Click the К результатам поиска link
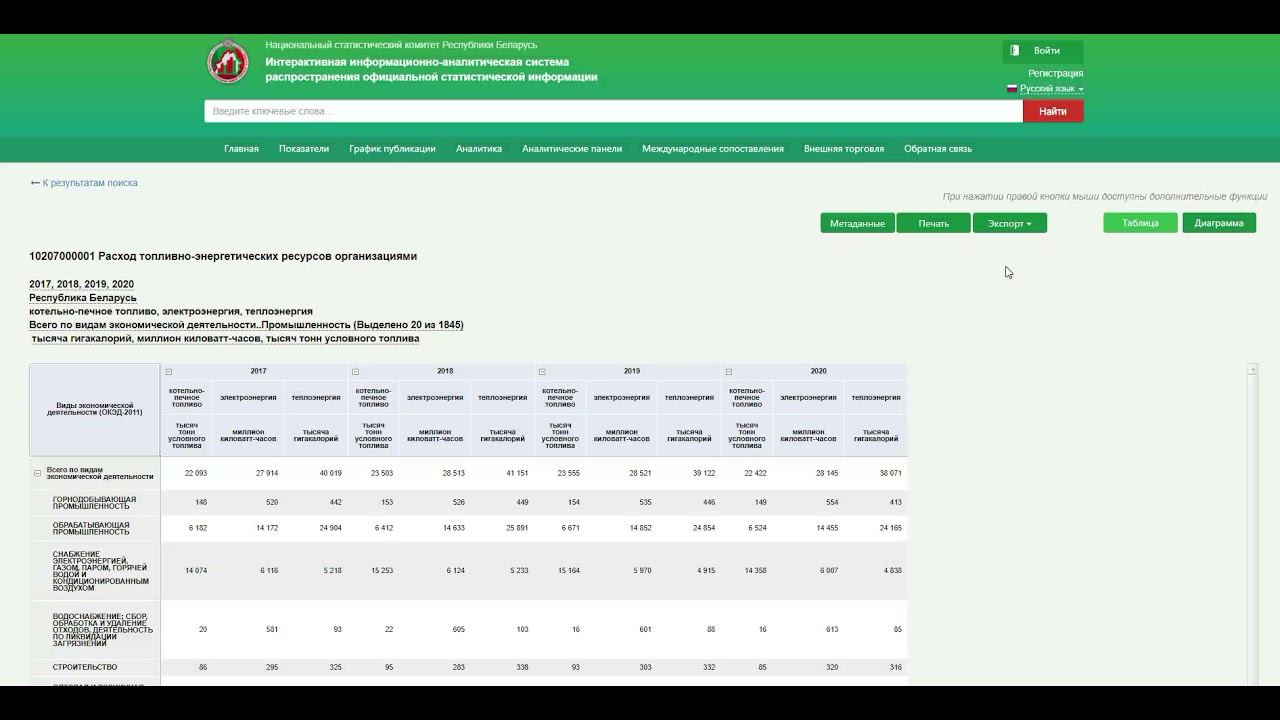This screenshot has width=1280, height=720. [x=90, y=183]
